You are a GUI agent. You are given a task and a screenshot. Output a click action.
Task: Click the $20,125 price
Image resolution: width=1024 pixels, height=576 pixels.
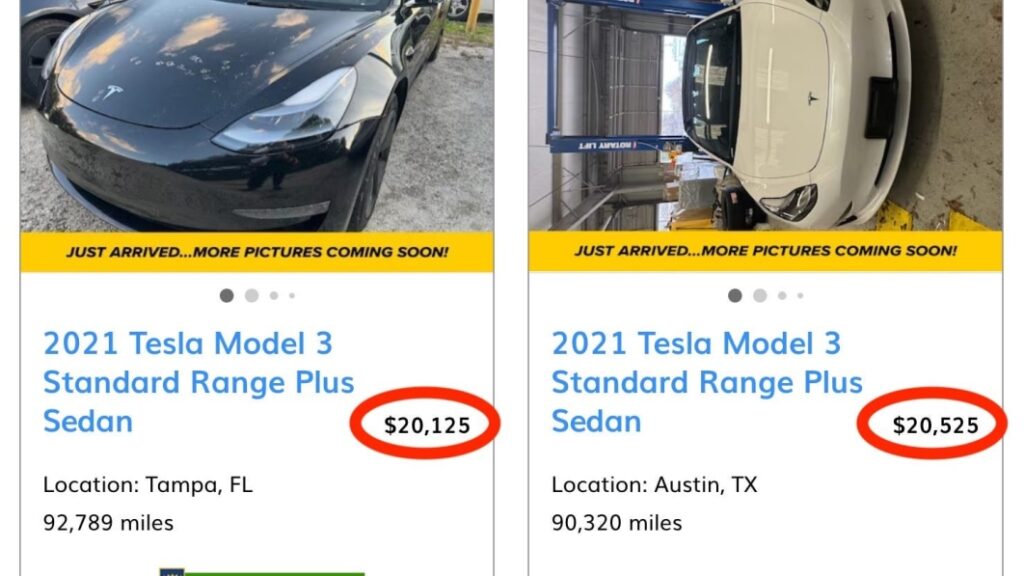coord(427,426)
